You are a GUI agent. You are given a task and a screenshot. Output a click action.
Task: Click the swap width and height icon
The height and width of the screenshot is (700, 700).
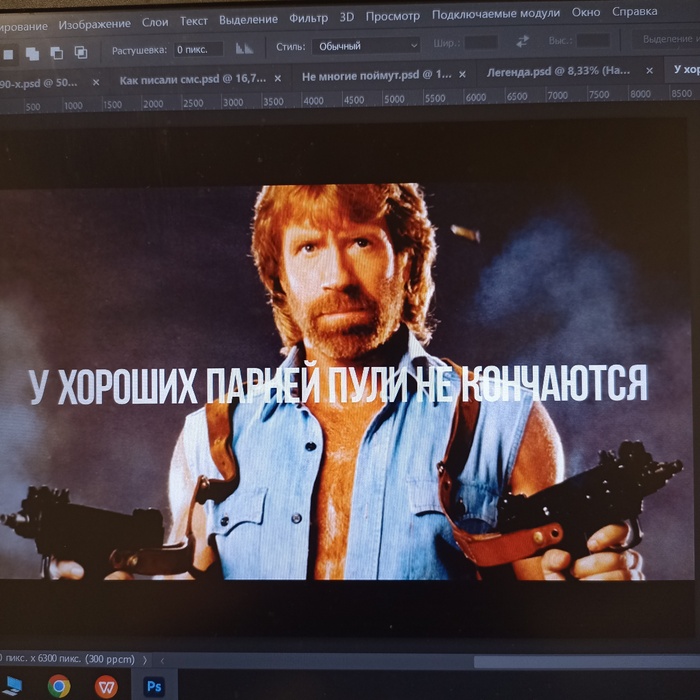click(x=522, y=42)
